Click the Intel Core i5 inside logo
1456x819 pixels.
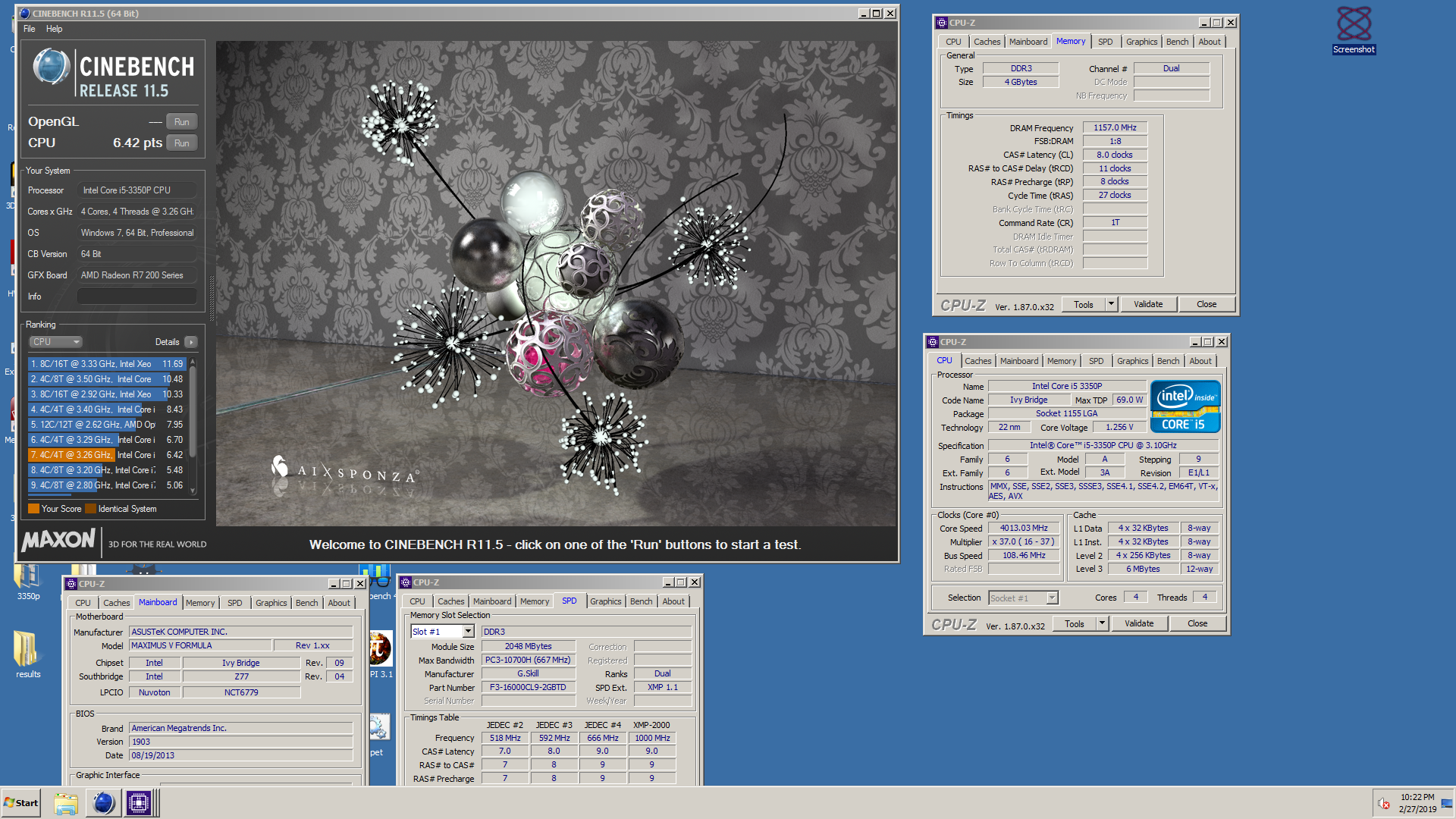(1185, 406)
